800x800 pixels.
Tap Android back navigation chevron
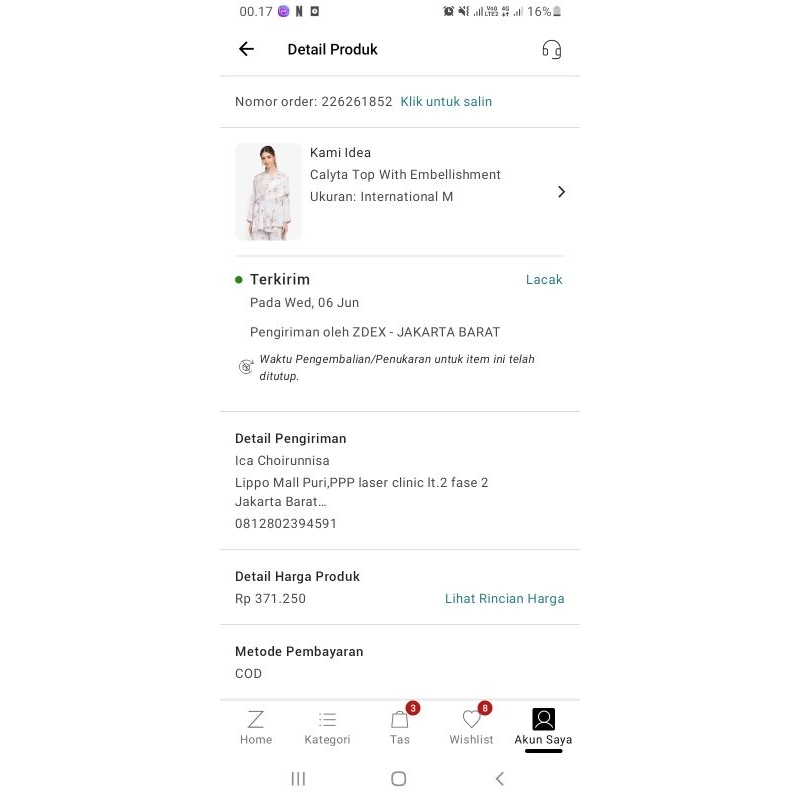click(x=499, y=779)
